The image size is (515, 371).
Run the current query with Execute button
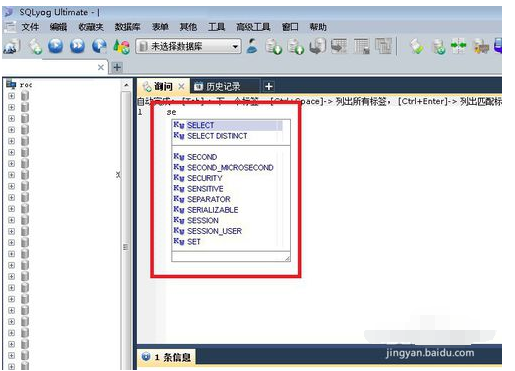56,46
